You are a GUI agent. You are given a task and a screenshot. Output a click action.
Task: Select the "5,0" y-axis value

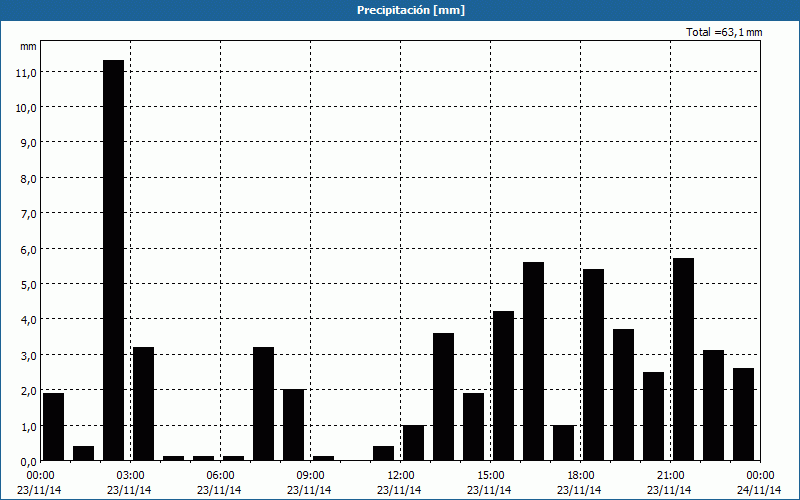pyautogui.click(x=29, y=284)
